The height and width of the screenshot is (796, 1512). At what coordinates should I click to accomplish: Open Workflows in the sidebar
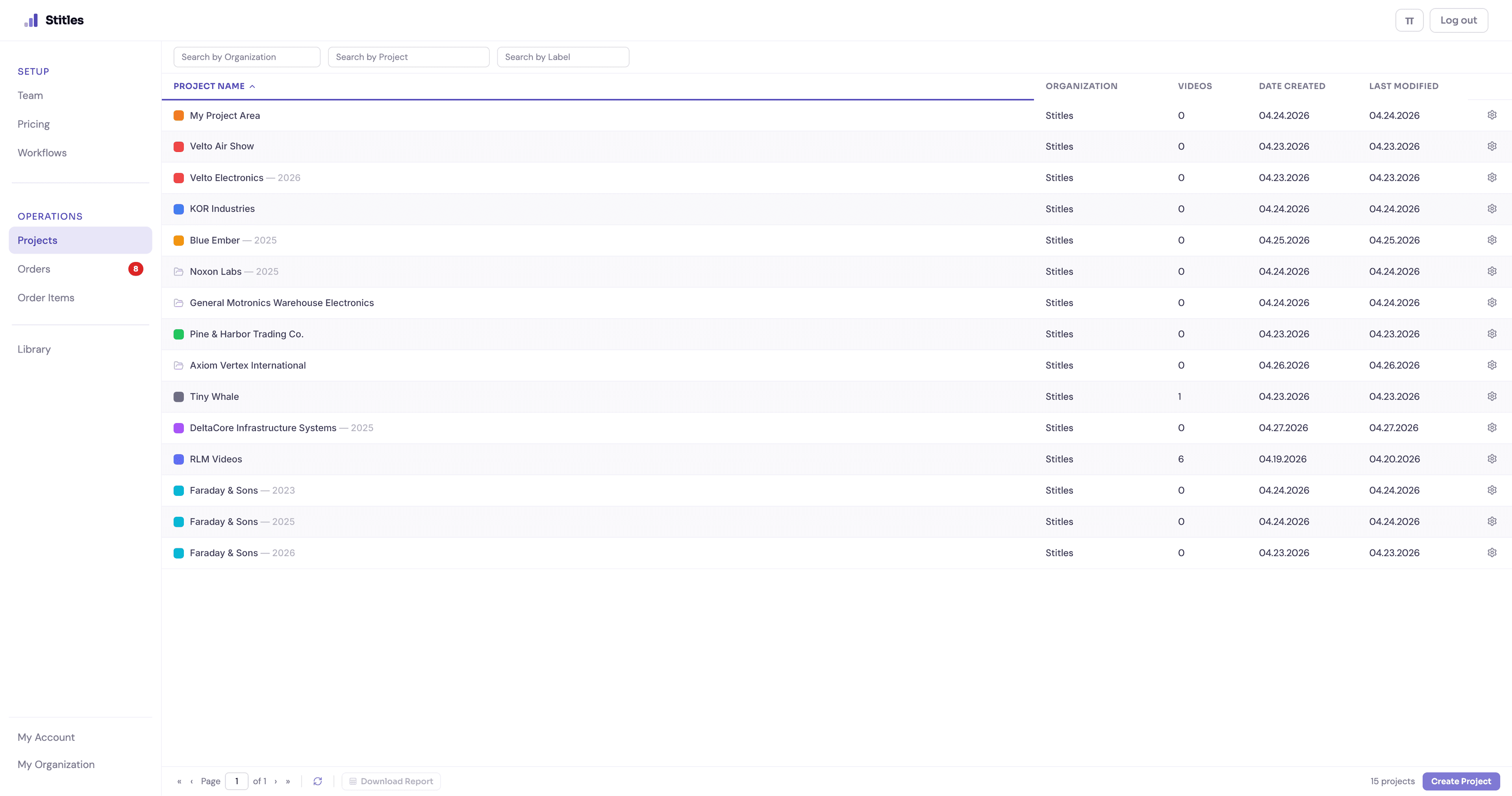[42, 153]
